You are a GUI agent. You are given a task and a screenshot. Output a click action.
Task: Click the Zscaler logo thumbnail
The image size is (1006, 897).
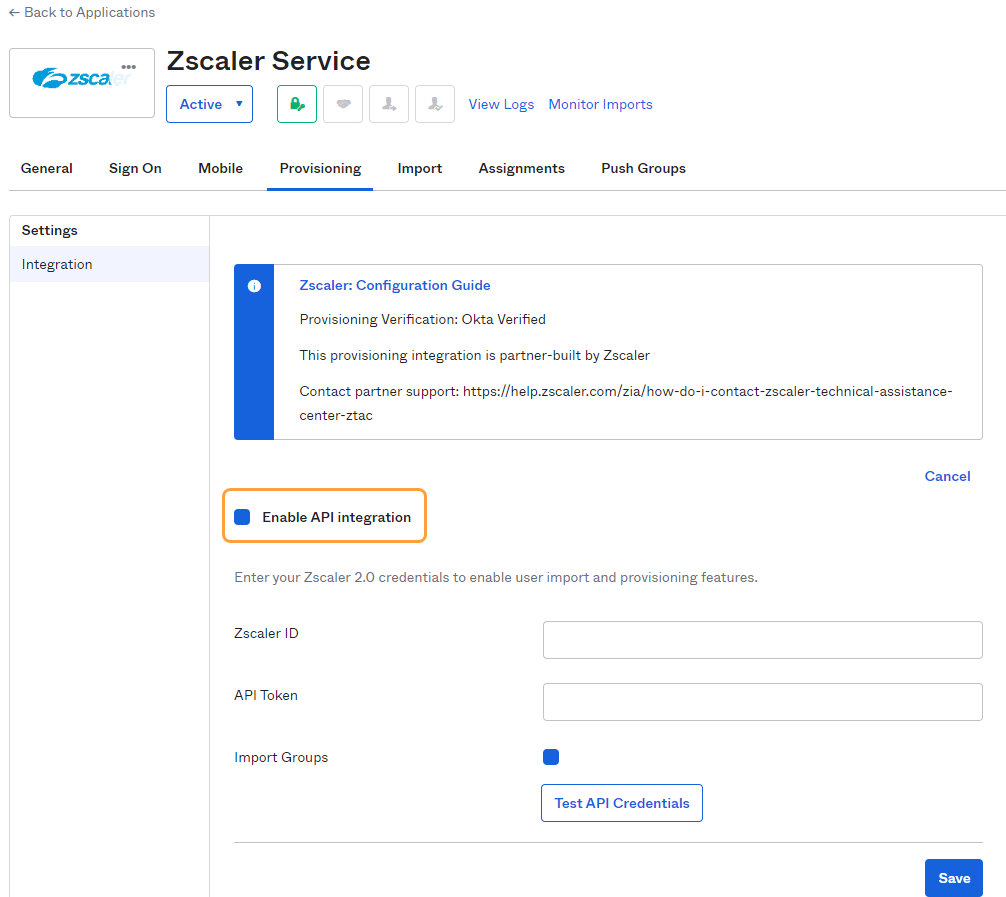tap(80, 80)
